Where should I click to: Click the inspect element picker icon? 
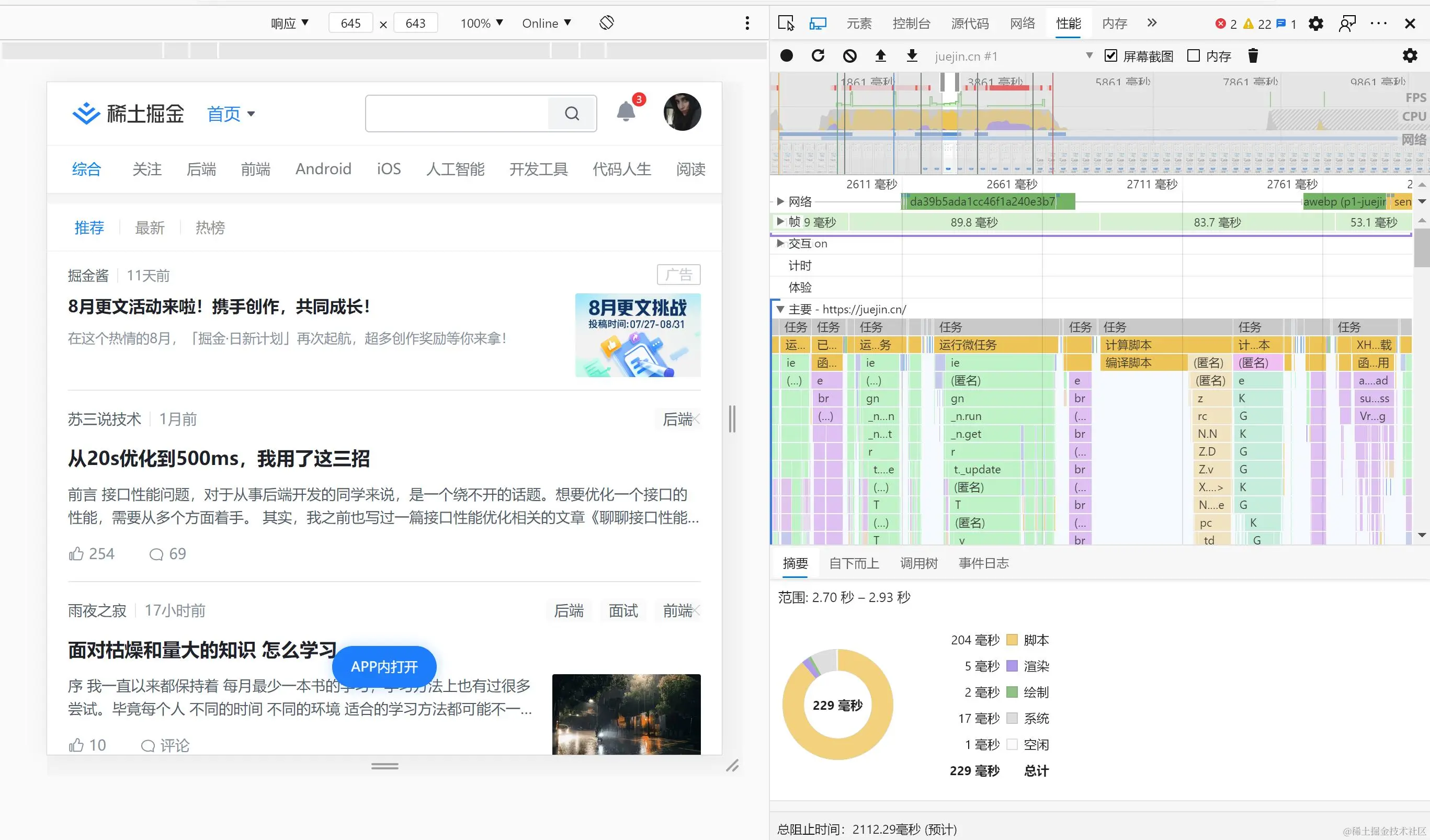(x=786, y=23)
